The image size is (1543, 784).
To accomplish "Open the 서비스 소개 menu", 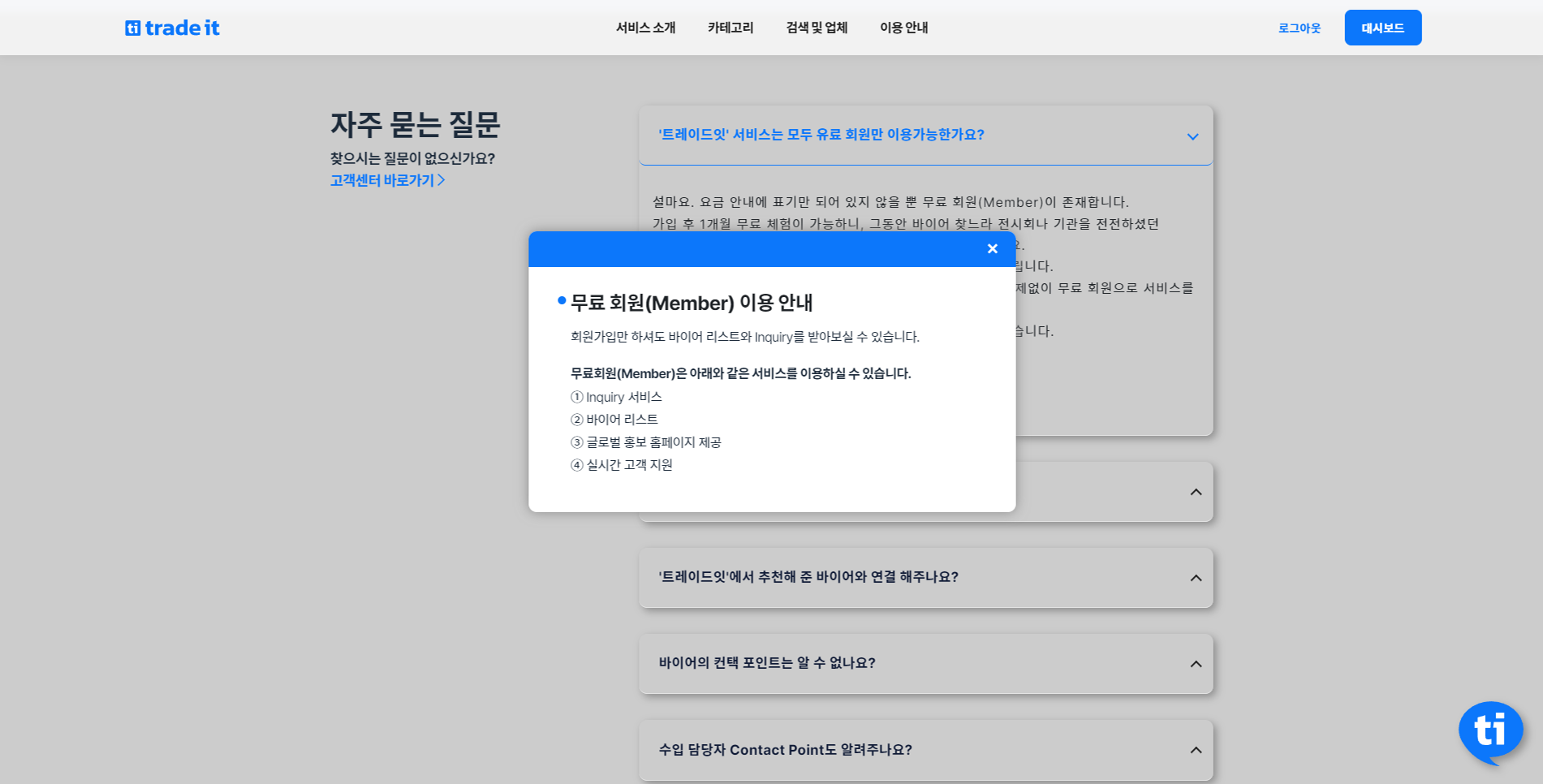I will click(645, 28).
